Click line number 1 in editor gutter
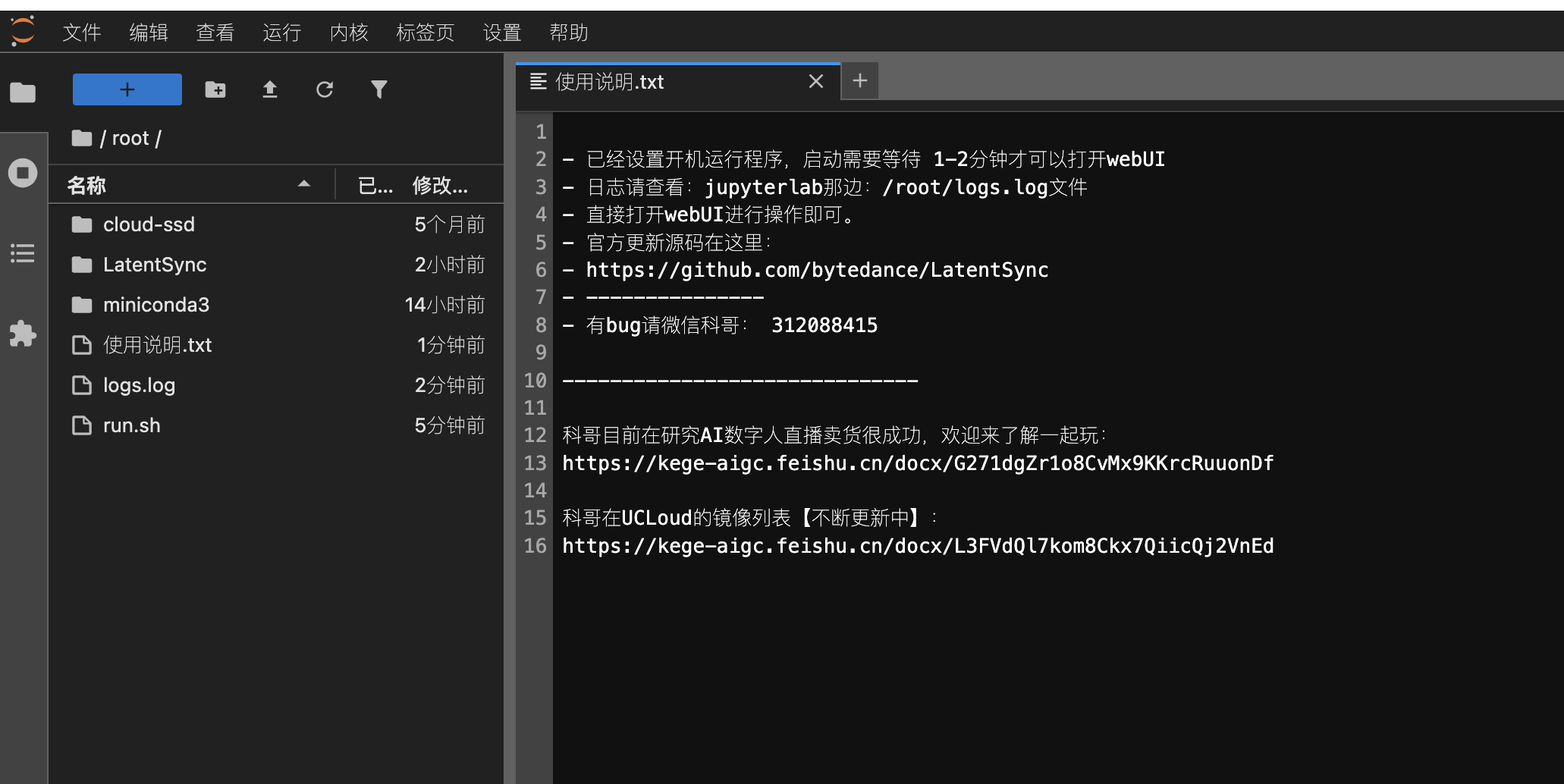The width and height of the screenshot is (1564, 784). 541,132
